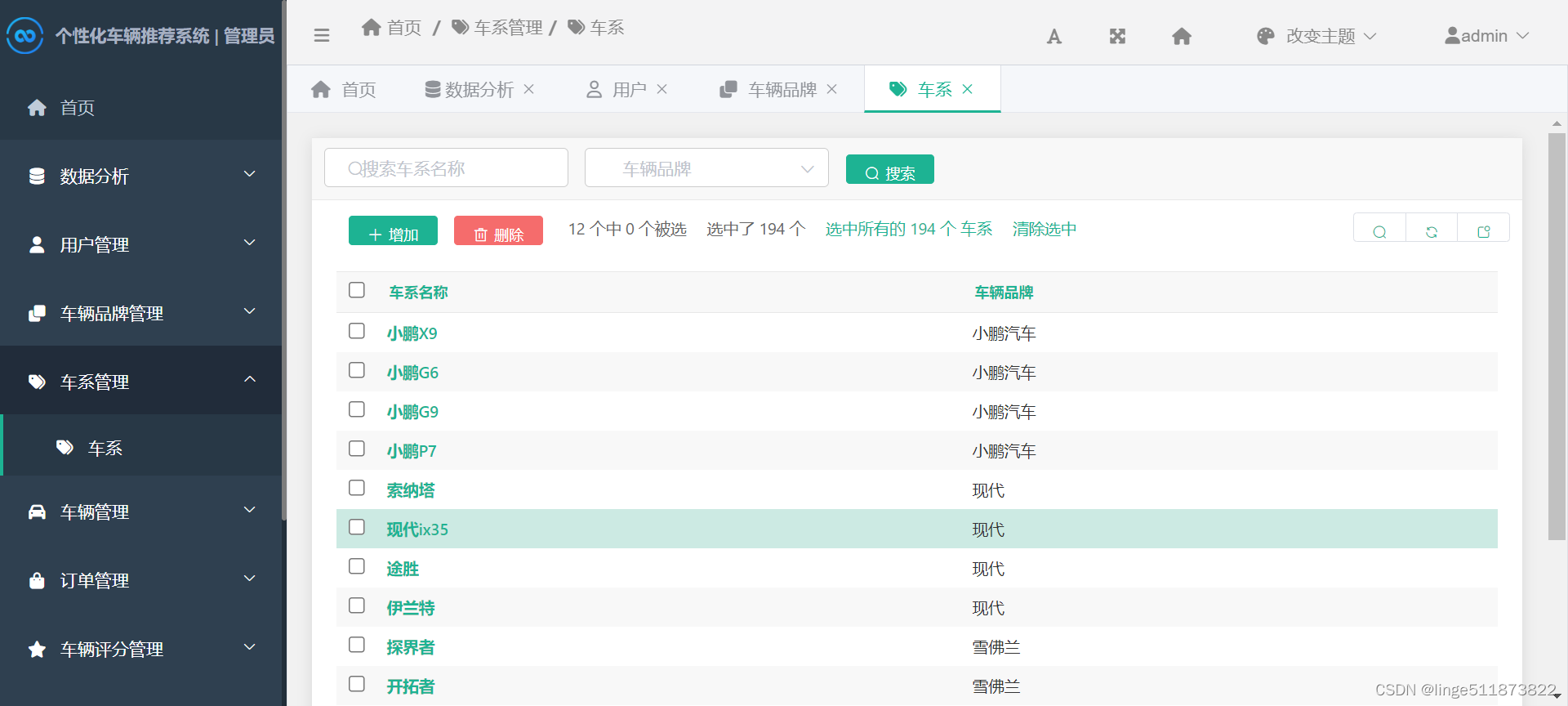Click the 车系管理 breadcrumb
The width and height of the screenshot is (1568, 706).
click(497, 28)
